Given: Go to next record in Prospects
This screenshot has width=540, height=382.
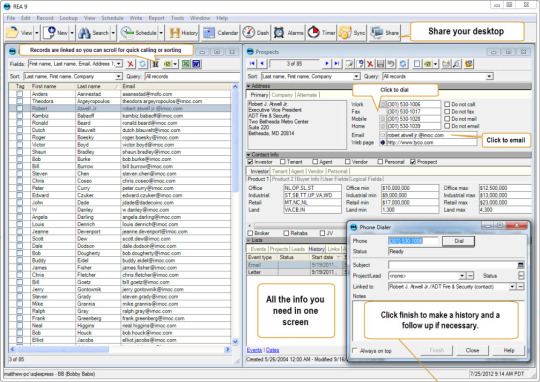Looking at the screenshot, I should pyautogui.click(x=326, y=63).
